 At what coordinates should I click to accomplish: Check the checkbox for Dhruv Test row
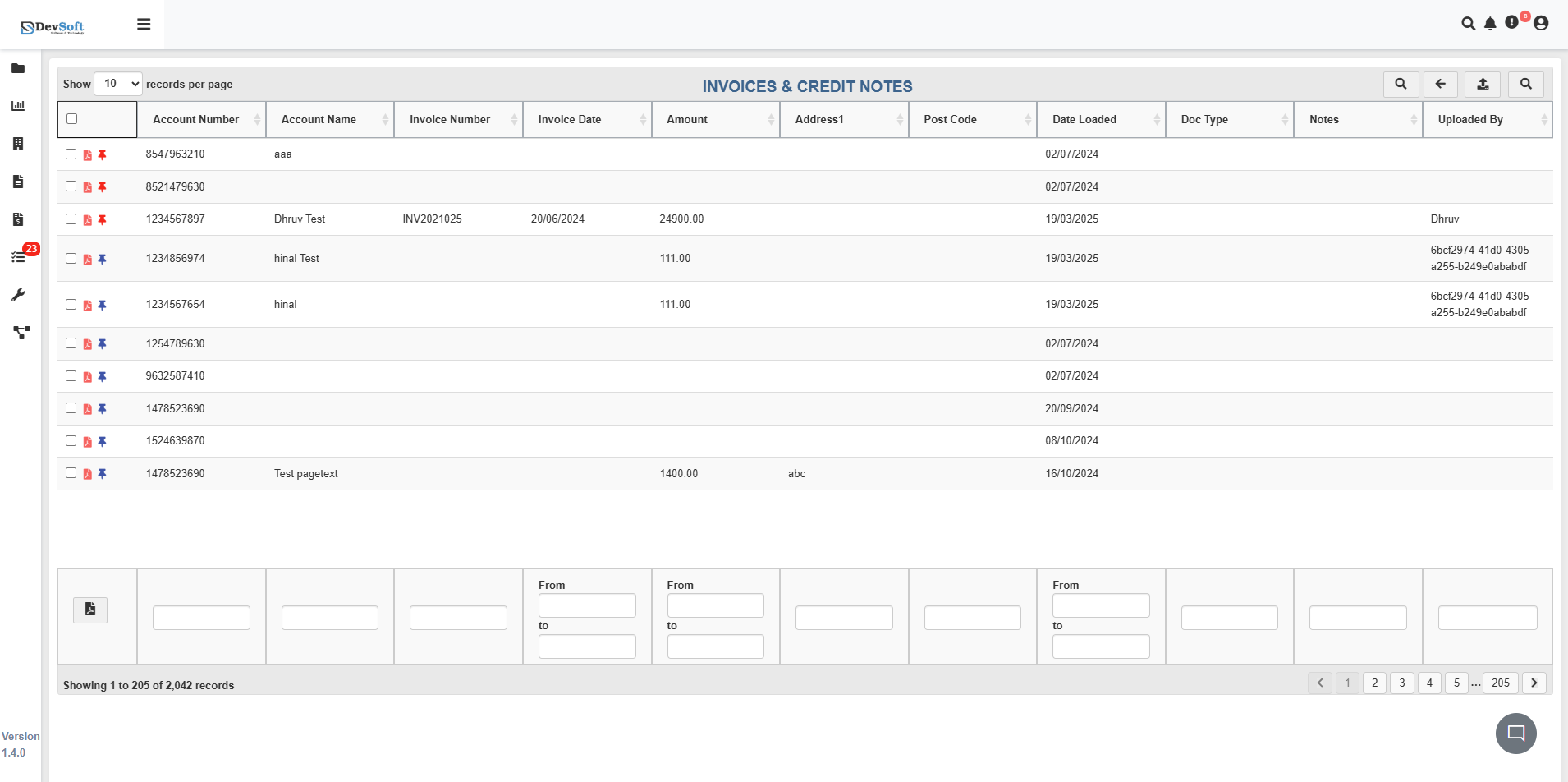click(x=71, y=219)
